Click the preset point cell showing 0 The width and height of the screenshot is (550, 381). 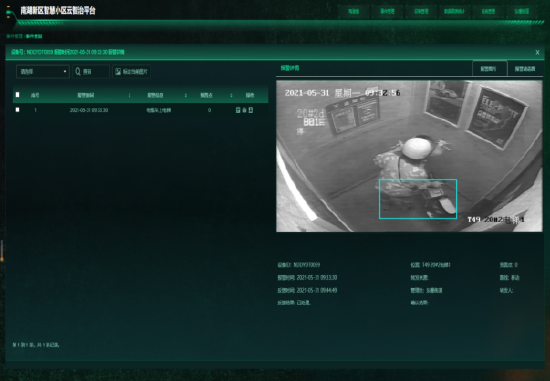(209, 110)
